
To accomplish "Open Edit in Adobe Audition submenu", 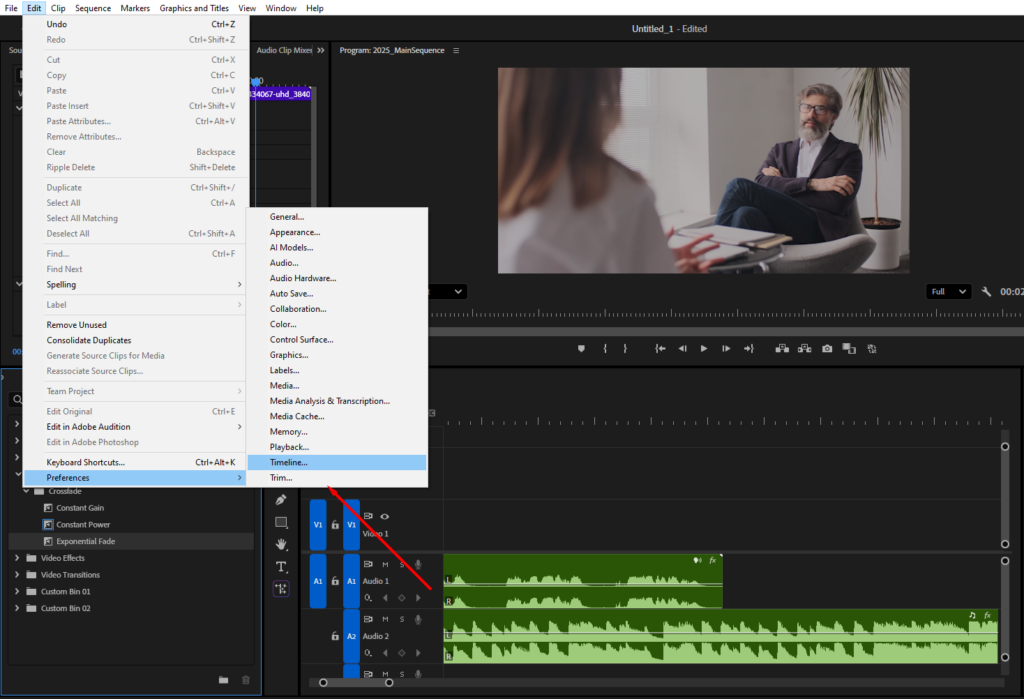I will 135,427.
